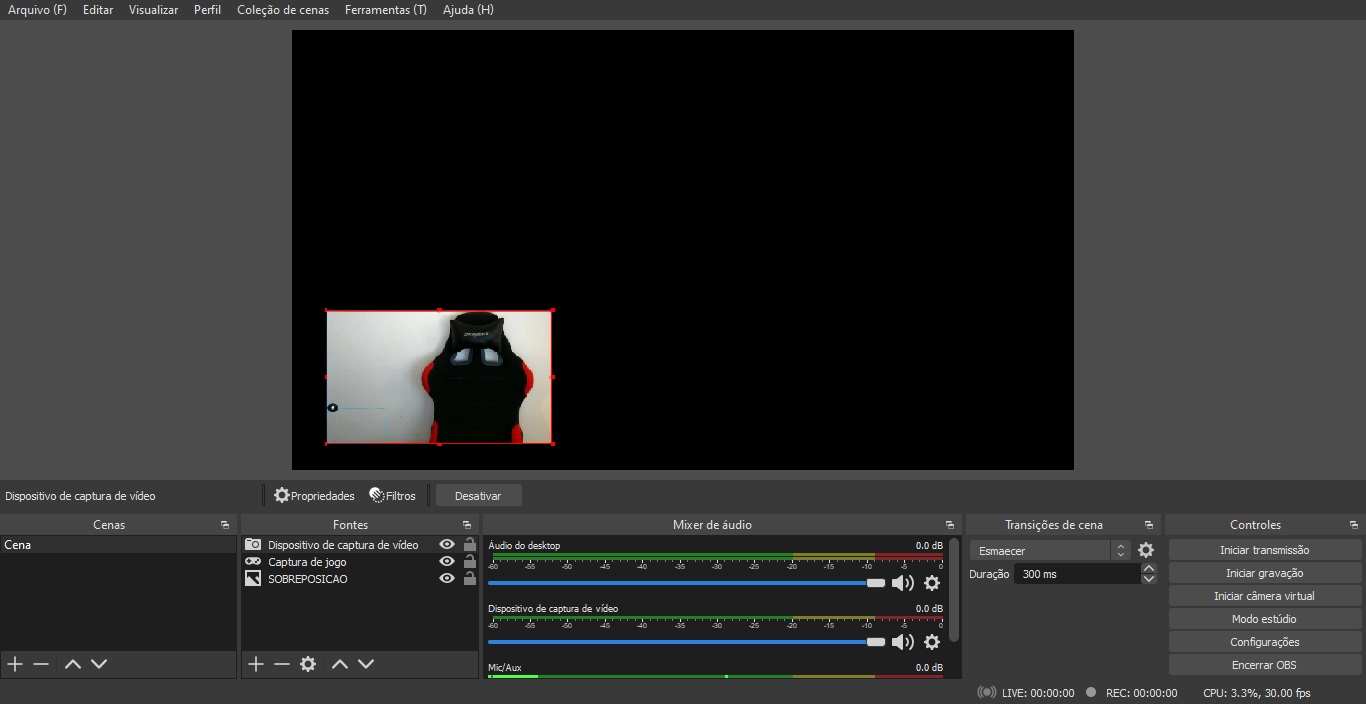Move selected scene down in Cenas
The image size is (1366, 704).
click(x=99, y=664)
